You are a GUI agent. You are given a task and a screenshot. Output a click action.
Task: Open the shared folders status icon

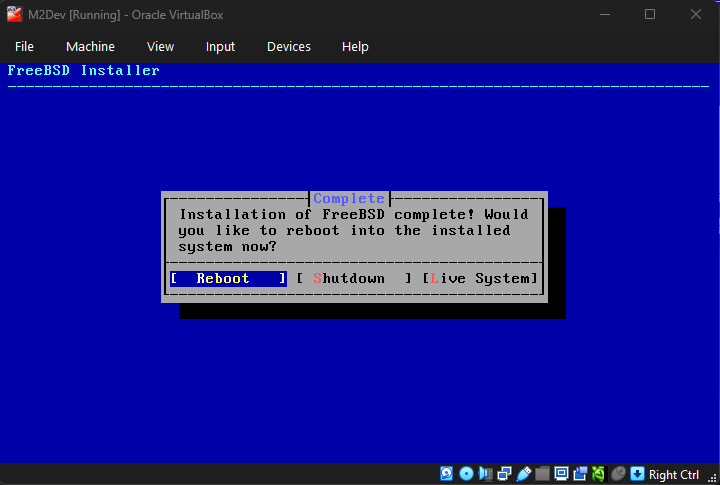(x=543, y=474)
